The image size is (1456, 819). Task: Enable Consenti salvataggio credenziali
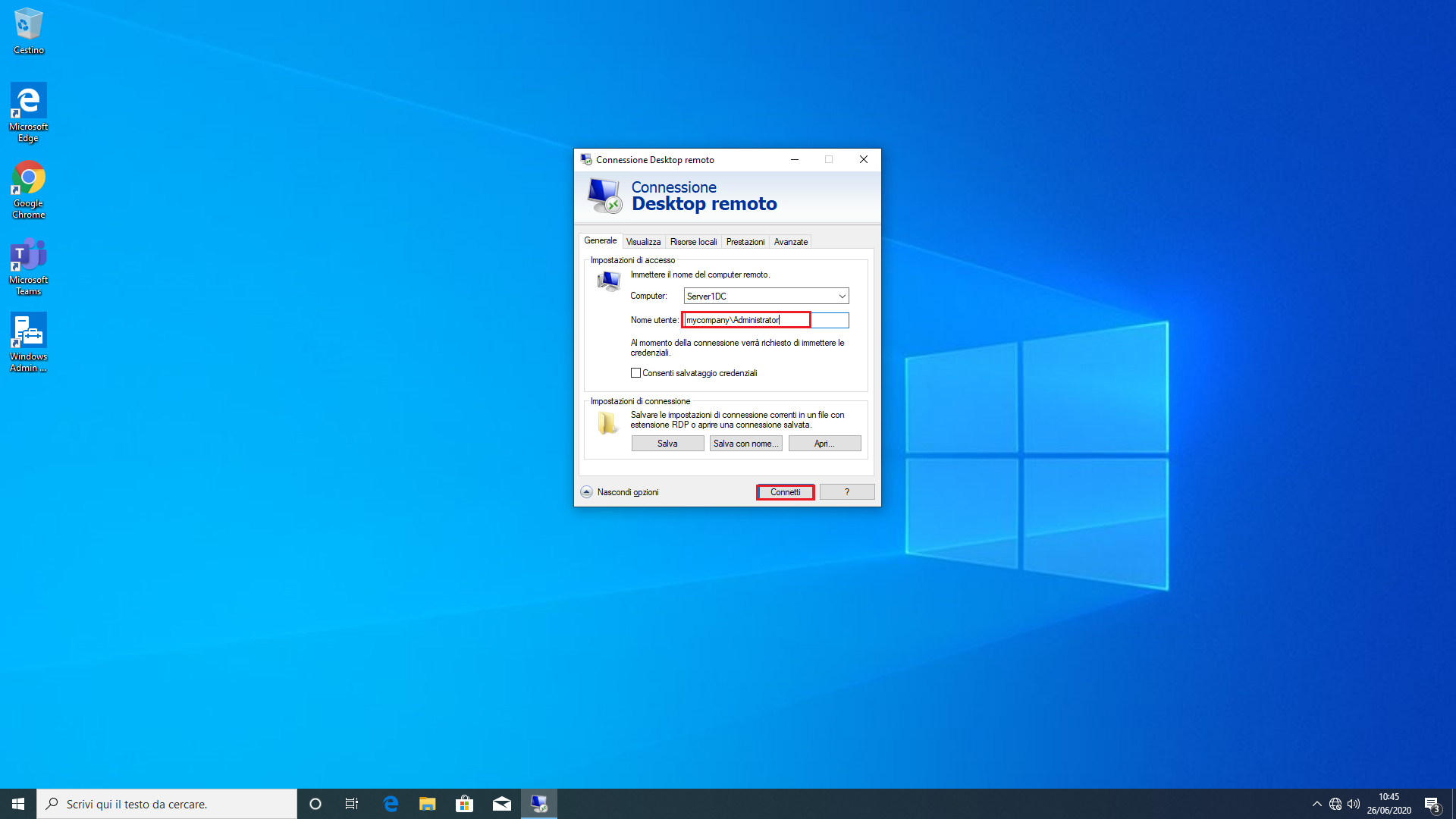click(x=636, y=372)
